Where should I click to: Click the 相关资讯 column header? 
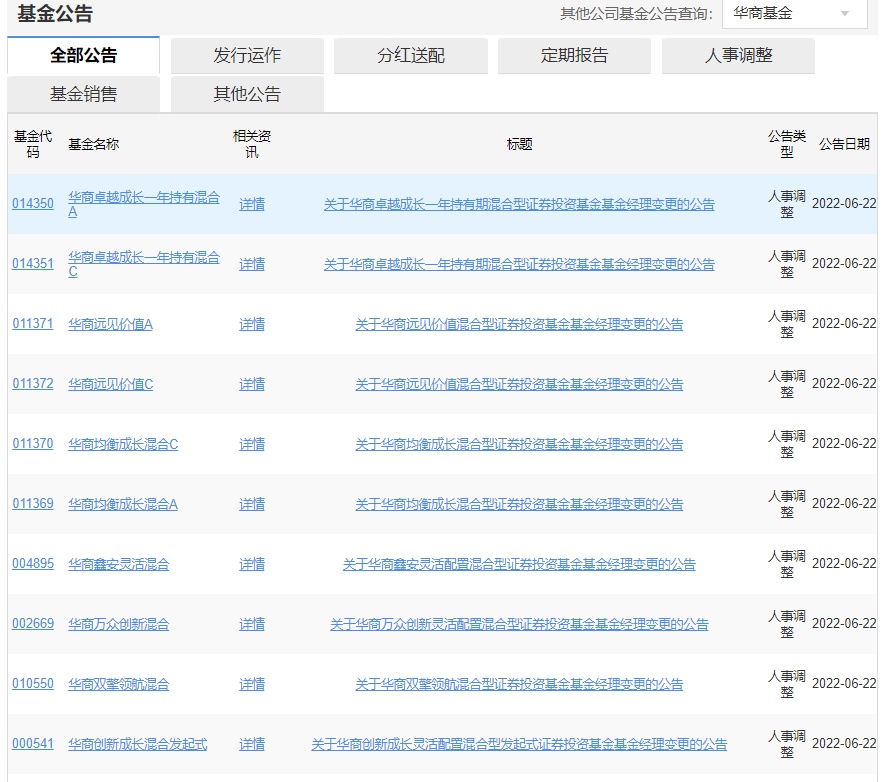(x=252, y=144)
